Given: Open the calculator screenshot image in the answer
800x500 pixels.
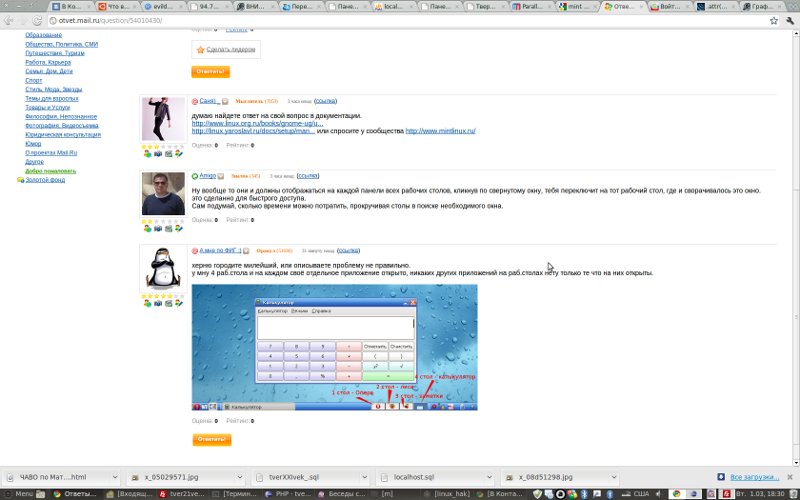Looking at the screenshot, I should (334, 347).
